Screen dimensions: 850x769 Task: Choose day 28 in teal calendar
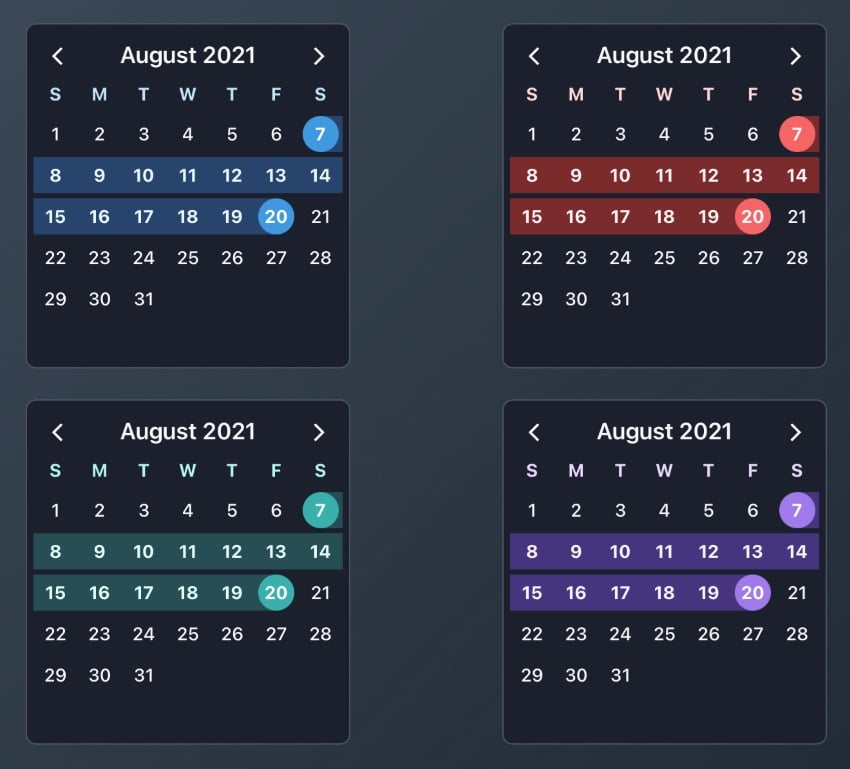[x=320, y=634]
